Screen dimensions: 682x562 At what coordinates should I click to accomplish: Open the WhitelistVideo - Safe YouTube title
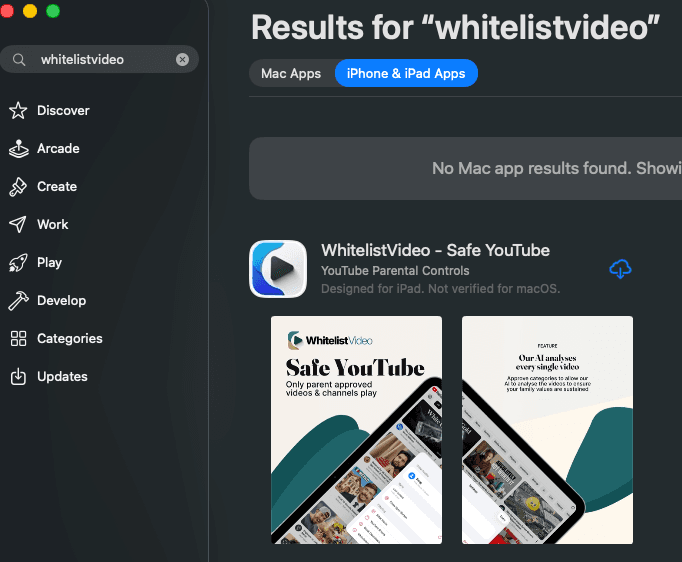(435, 251)
